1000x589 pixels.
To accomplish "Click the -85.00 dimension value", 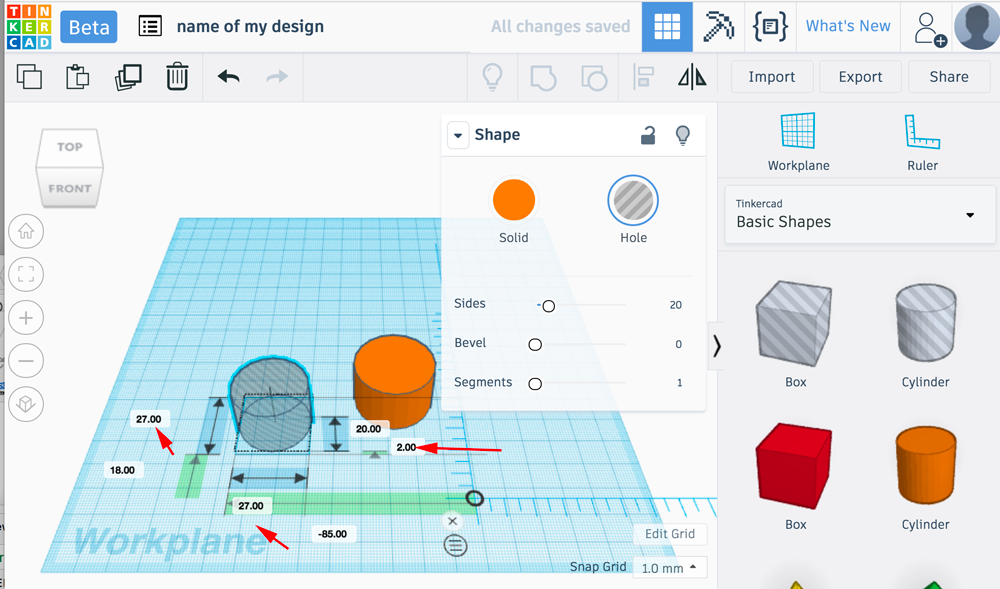I will pyautogui.click(x=332, y=534).
